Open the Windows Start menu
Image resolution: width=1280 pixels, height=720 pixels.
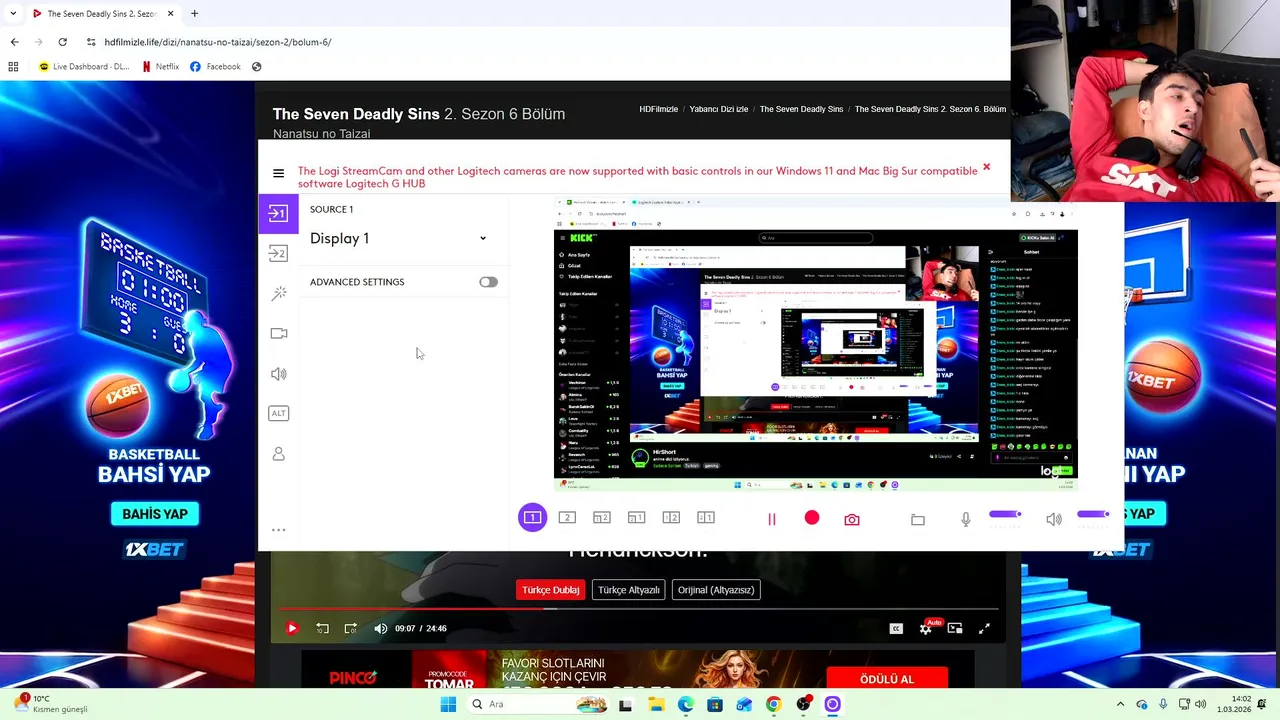point(448,704)
